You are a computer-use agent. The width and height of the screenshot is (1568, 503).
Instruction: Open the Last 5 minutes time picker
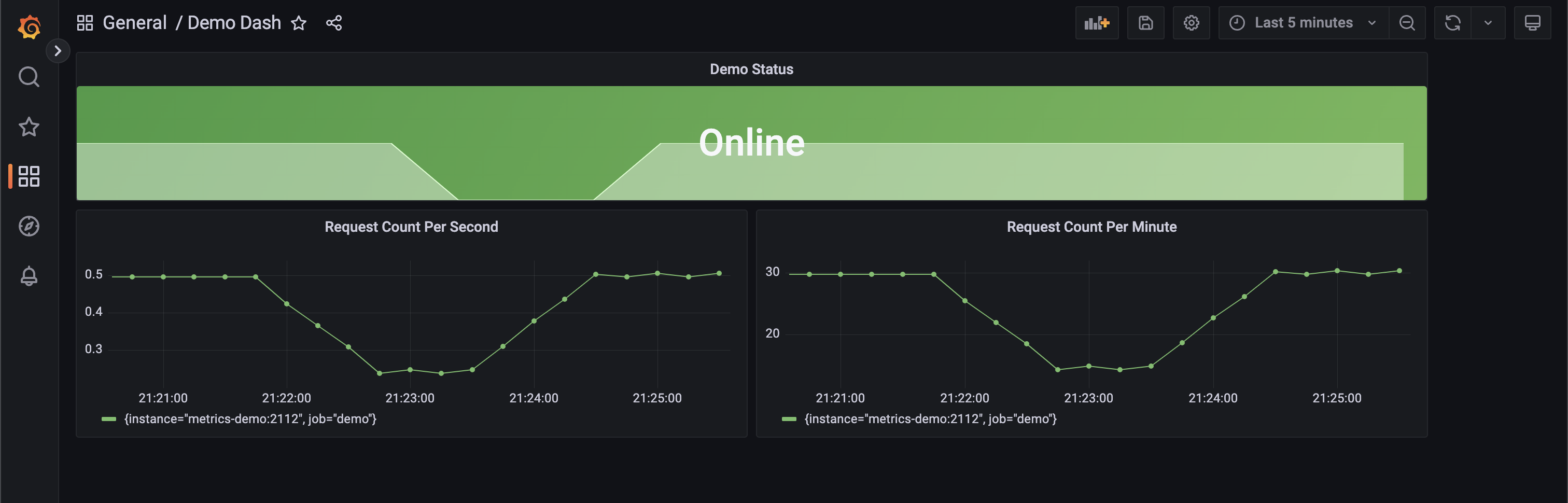click(x=1303, y=23)
